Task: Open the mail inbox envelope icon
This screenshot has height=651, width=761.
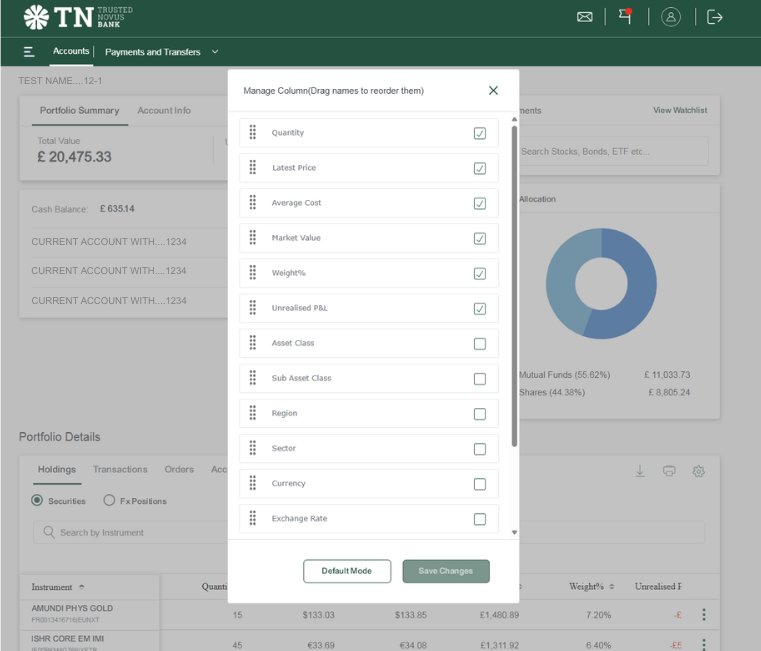Action: tap(585, 17)
